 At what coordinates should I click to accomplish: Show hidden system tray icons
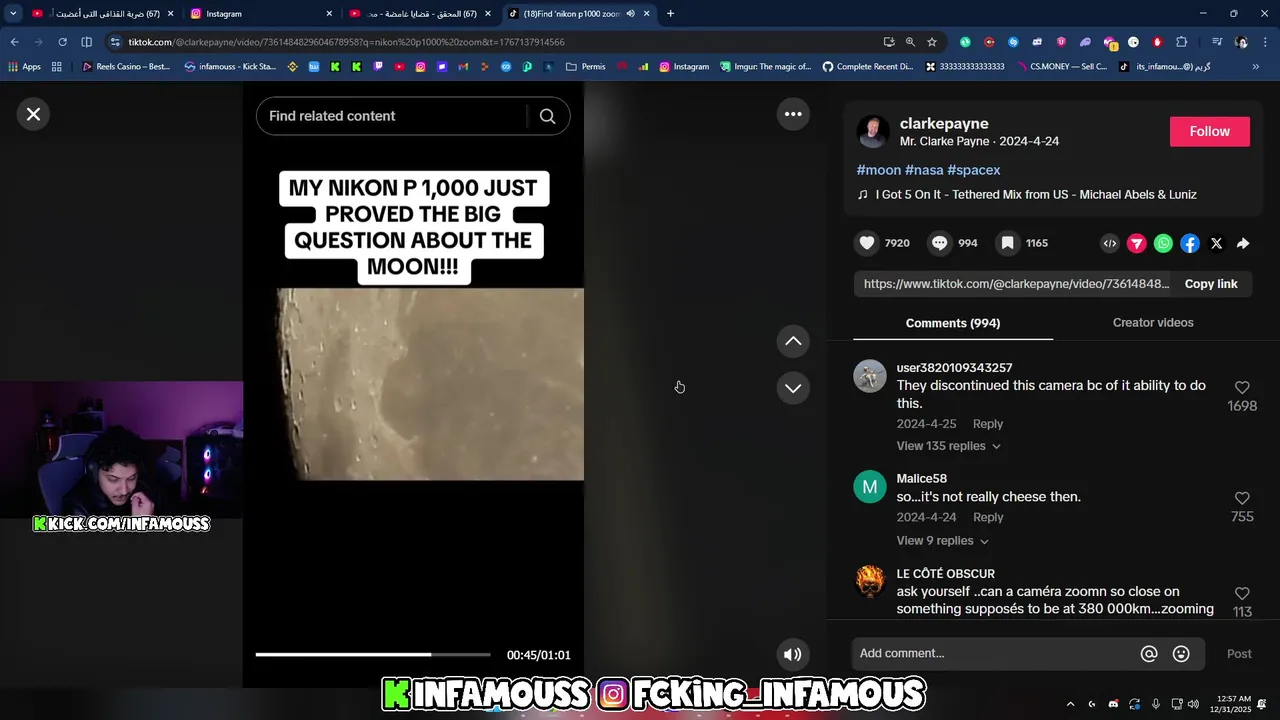(1070, 704)
